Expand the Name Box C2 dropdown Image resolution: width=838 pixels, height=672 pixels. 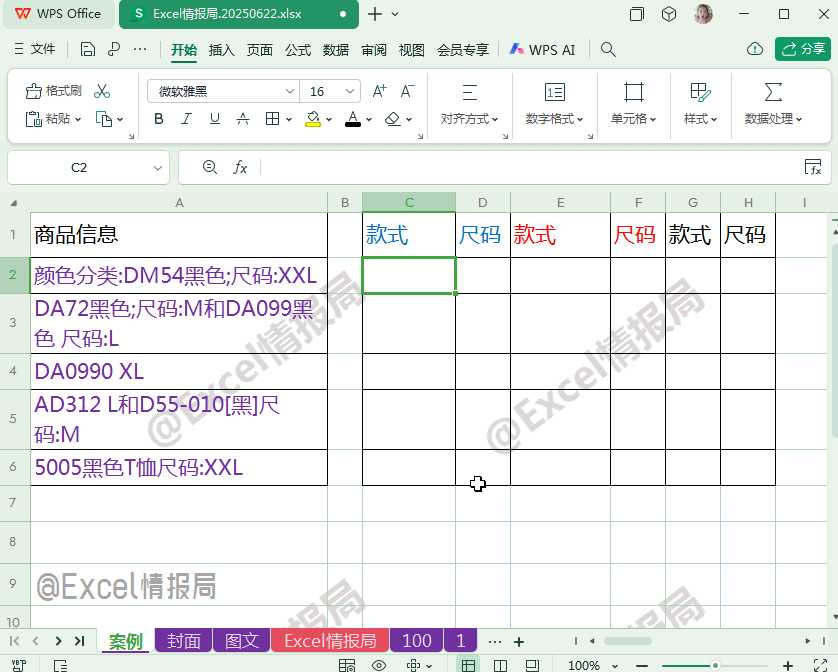(x=158, y=168)
